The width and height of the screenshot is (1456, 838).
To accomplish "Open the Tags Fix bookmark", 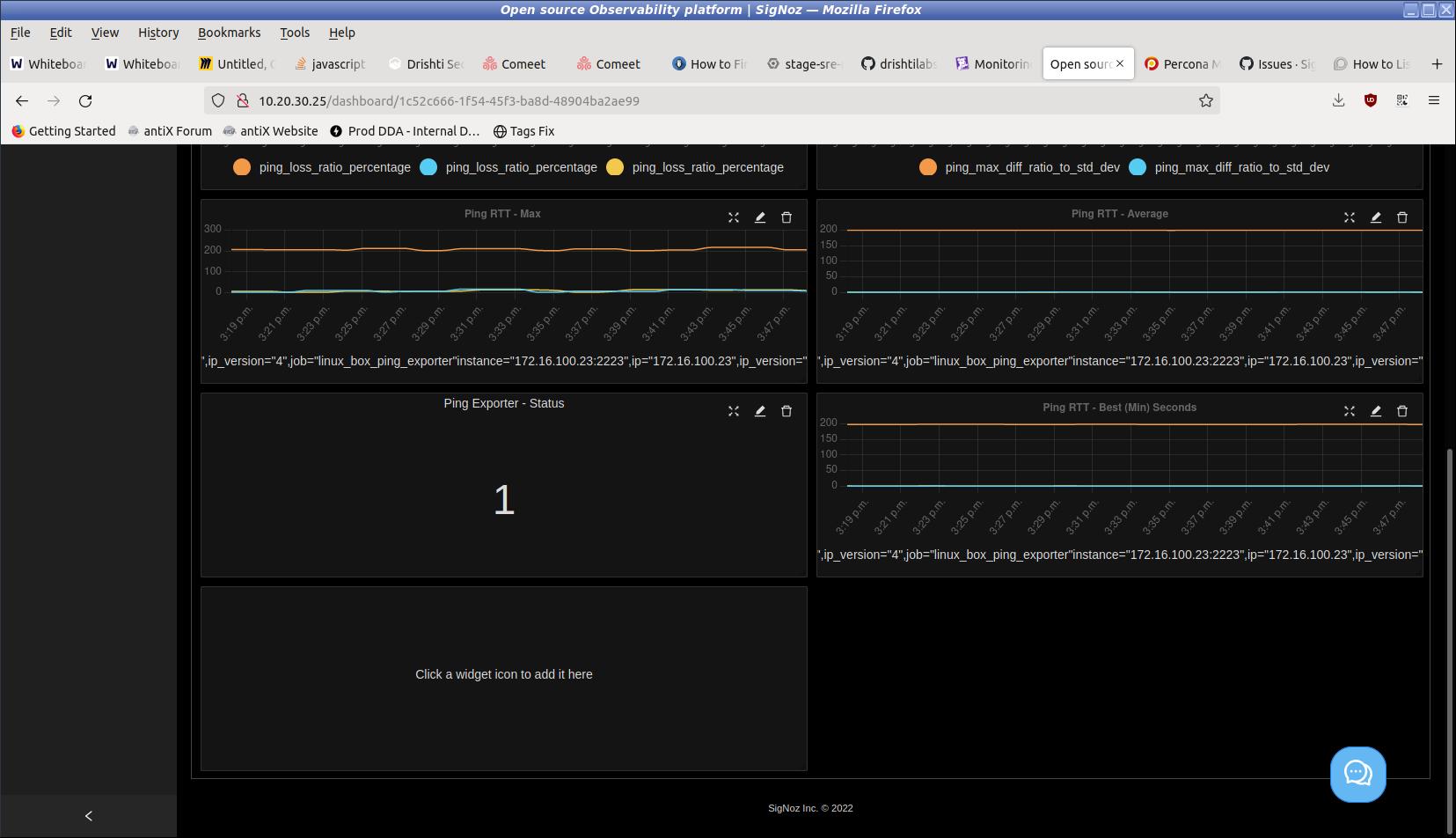I will click(x=523, y=131).
